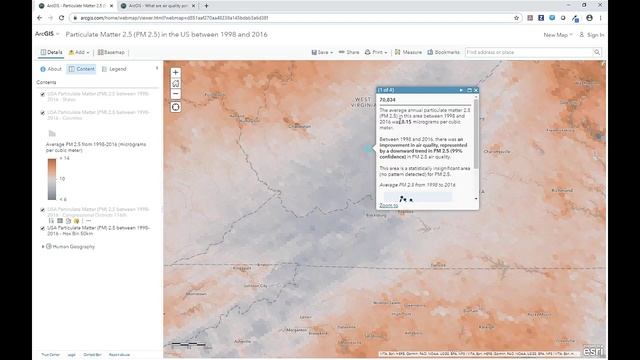Toggle the PM 2.5 Counties layer checkbox

click(42, 113)
